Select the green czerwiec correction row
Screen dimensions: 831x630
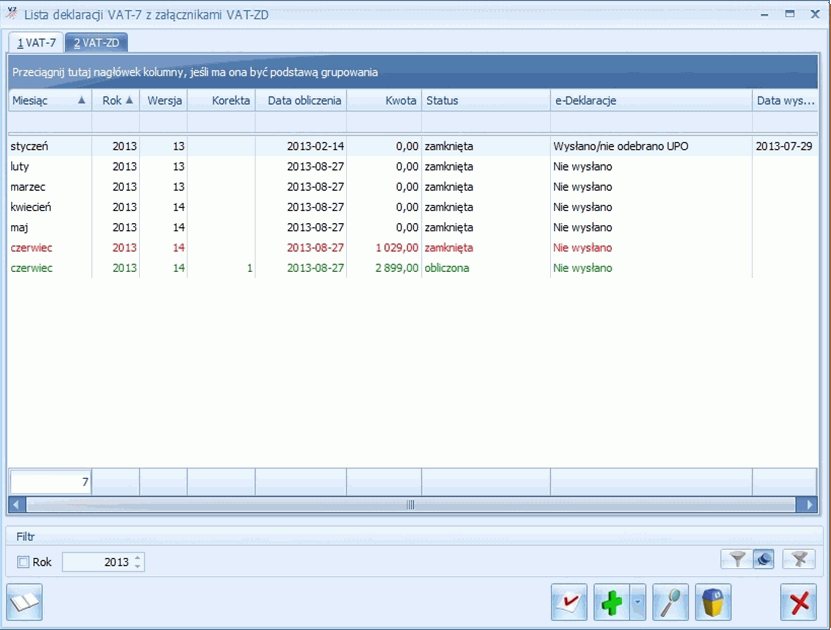413,268
